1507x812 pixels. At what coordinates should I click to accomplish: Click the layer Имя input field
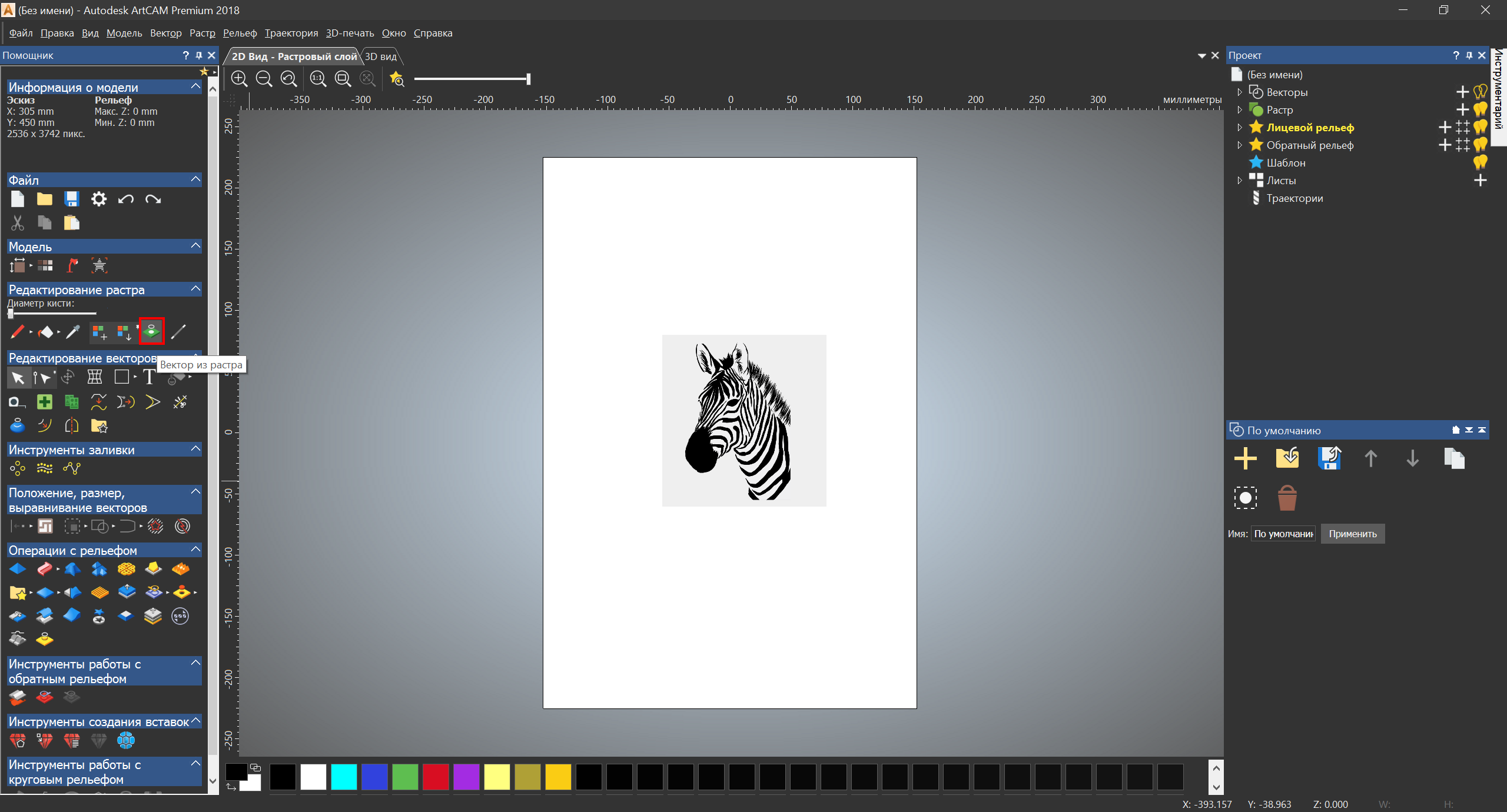click(x=1283, y=534)
